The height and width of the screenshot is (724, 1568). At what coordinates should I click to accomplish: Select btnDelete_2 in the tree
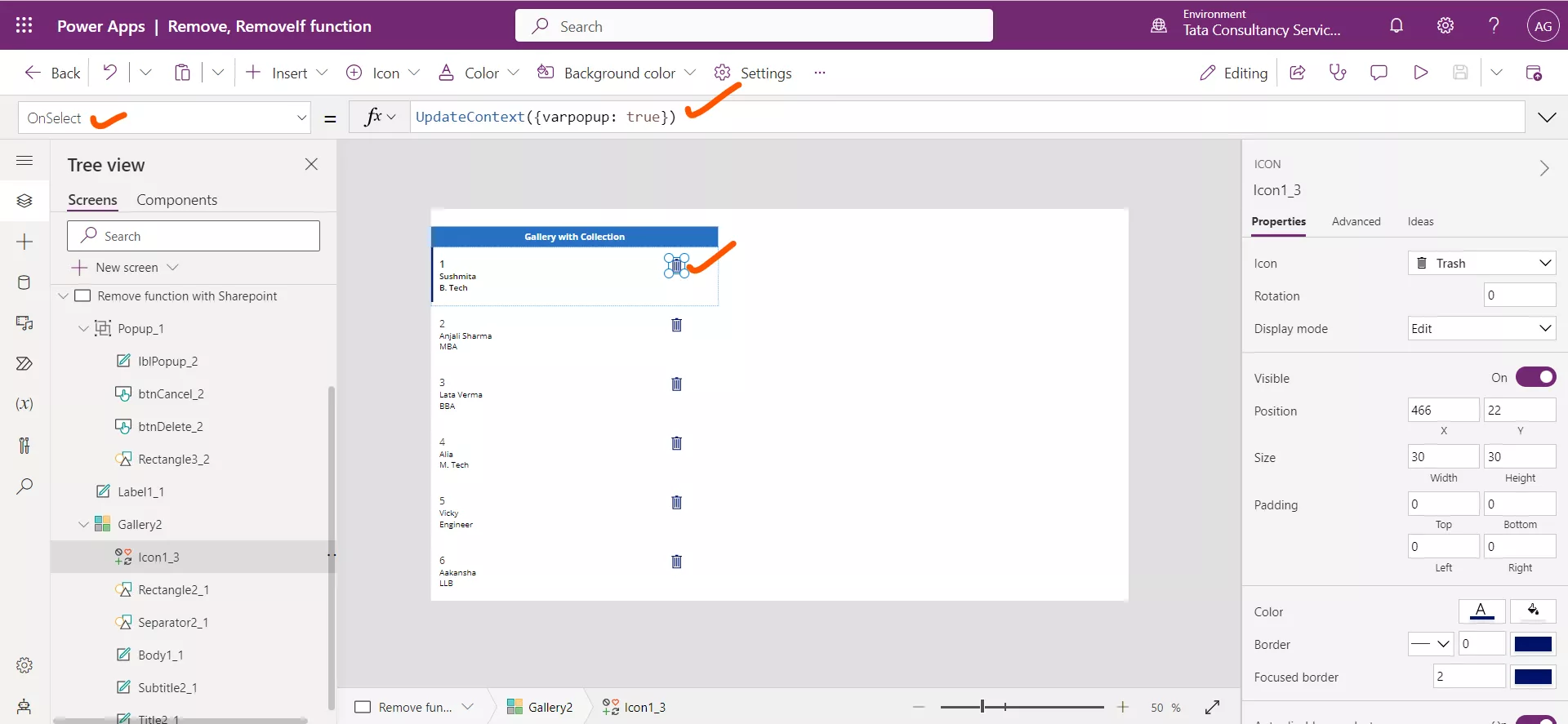170,426
